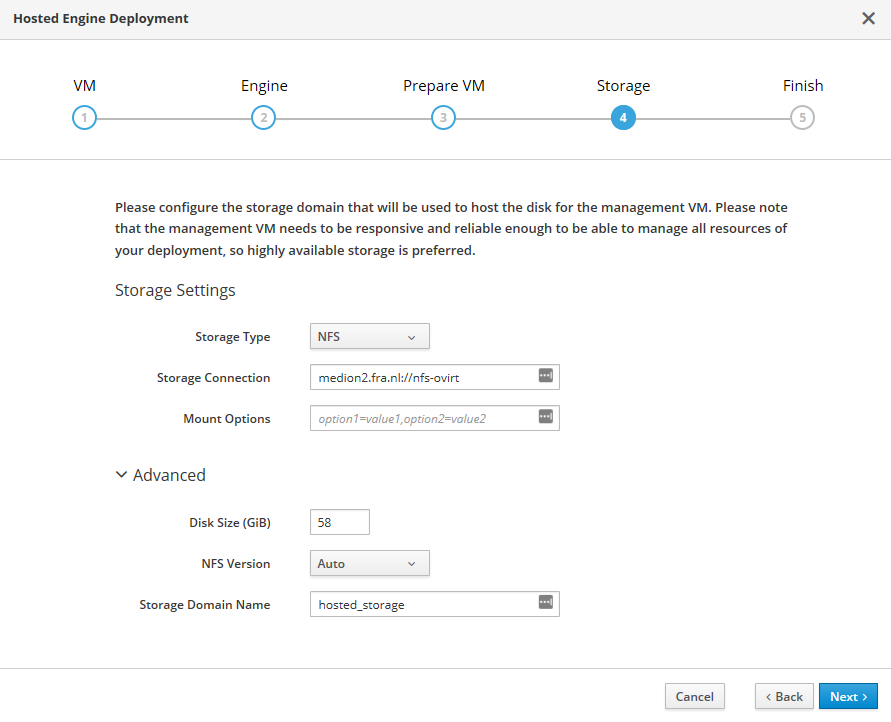The width and height of the screenshot is (891, 722).
Task: Open the NFS Version Auto dropdown
Action: click(x=369, y=564)
